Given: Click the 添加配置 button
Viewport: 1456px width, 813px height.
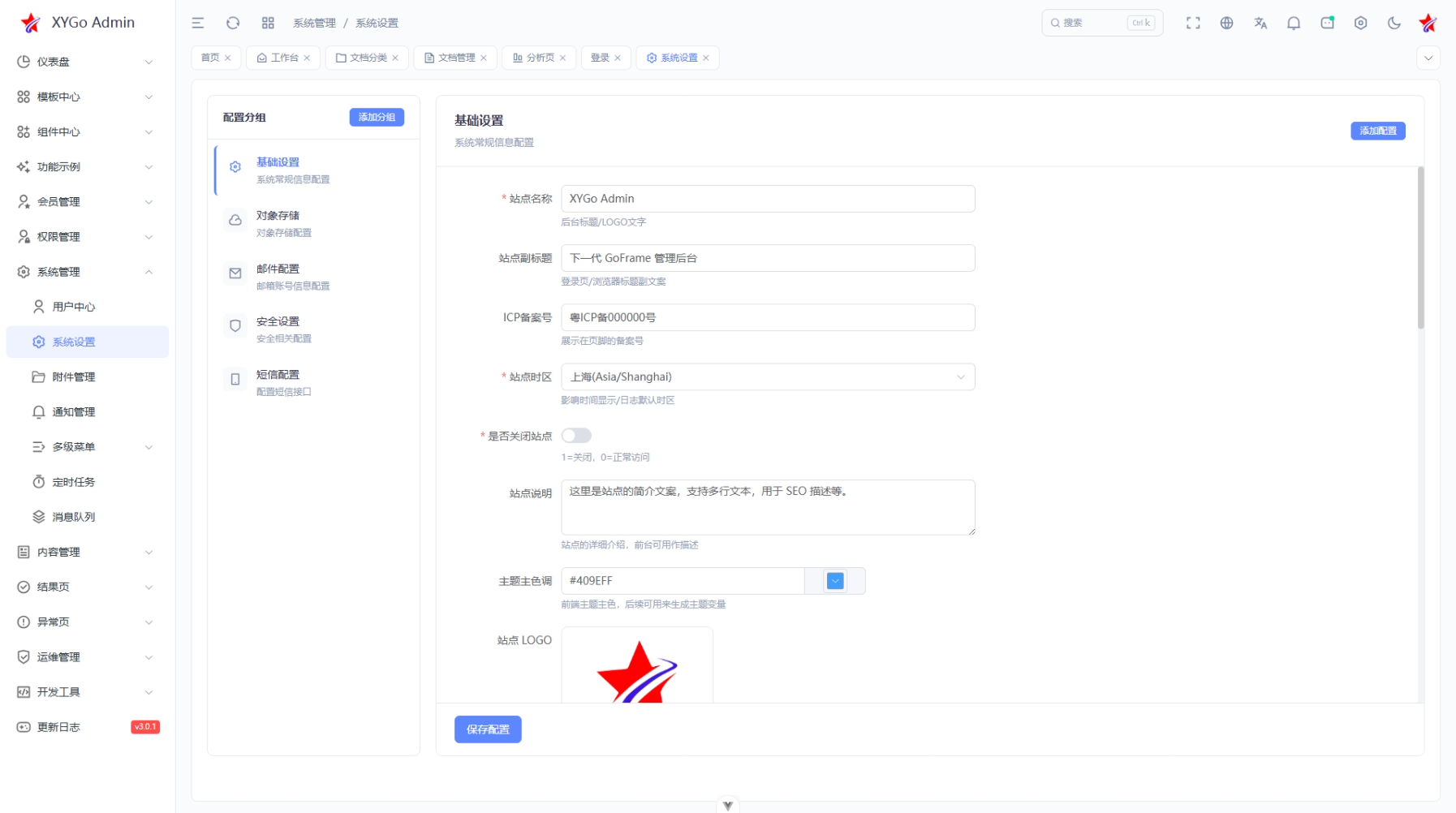Looking at the screenshot, I should coord(1378,131).
